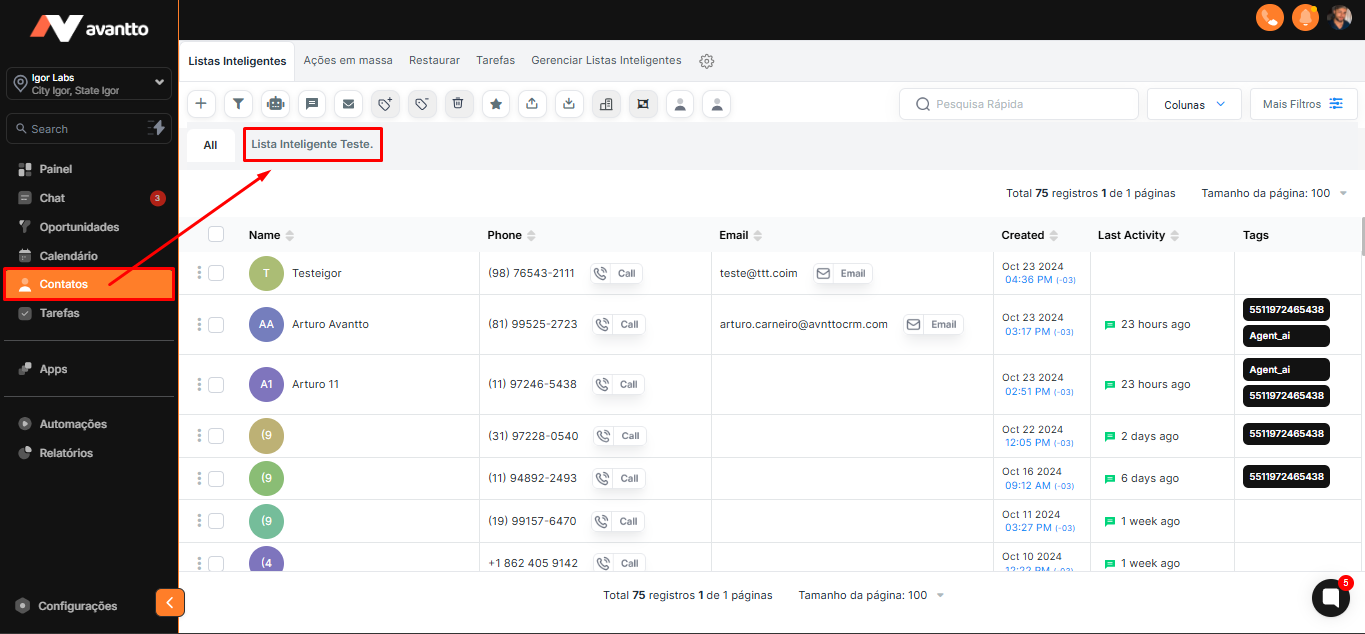The image size is (1365, 634).
Task: Click the Mais Filtros button
Action: point(1303,104)
